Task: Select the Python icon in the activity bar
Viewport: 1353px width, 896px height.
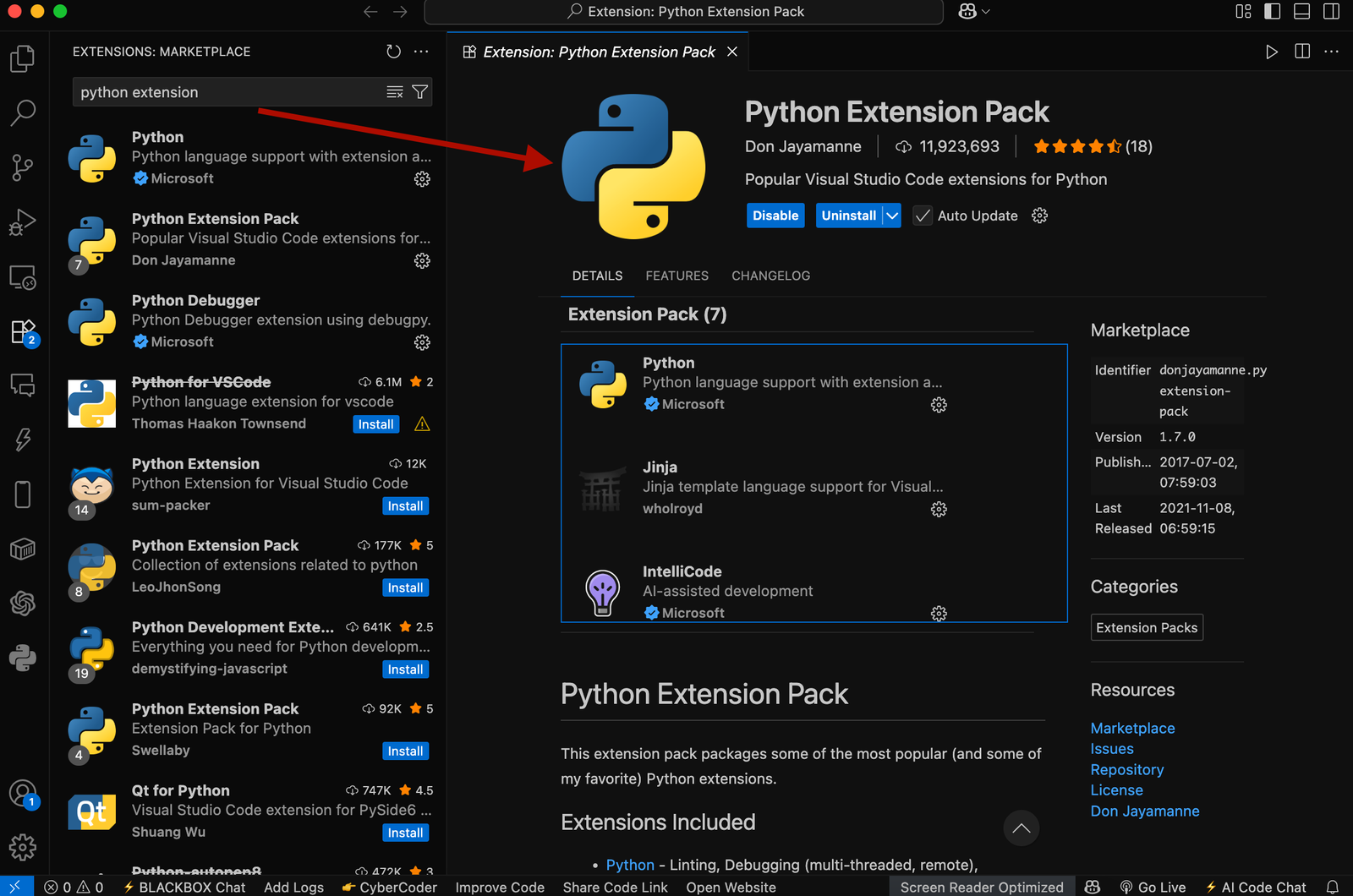Action: point(23,658)
